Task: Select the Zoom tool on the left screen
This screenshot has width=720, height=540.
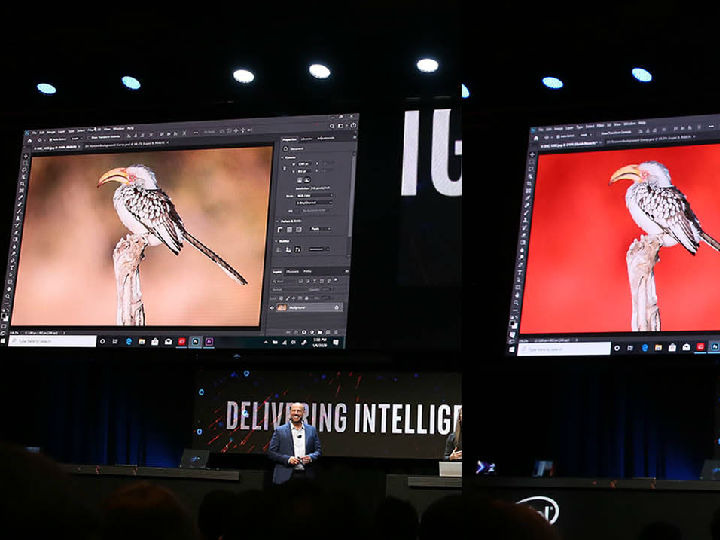Action: click(x=8, y=296)
